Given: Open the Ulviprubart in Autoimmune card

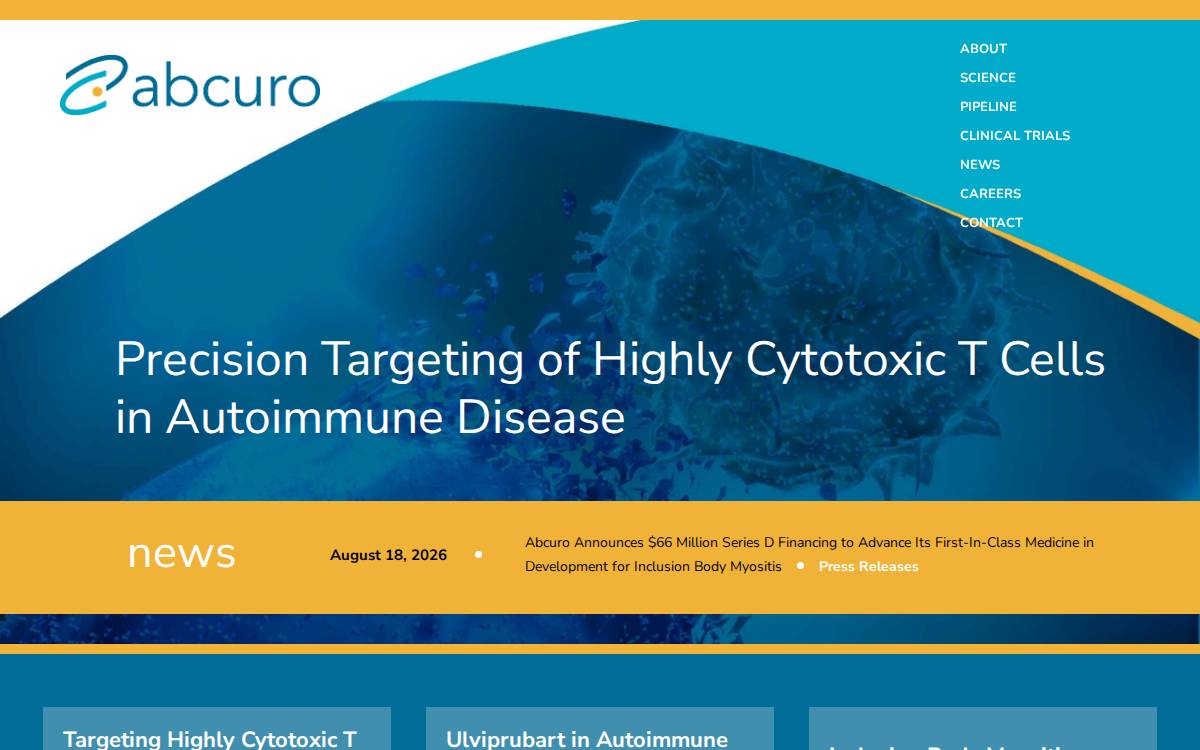Looking at the screenshot, I should click(x=599, y=729).
